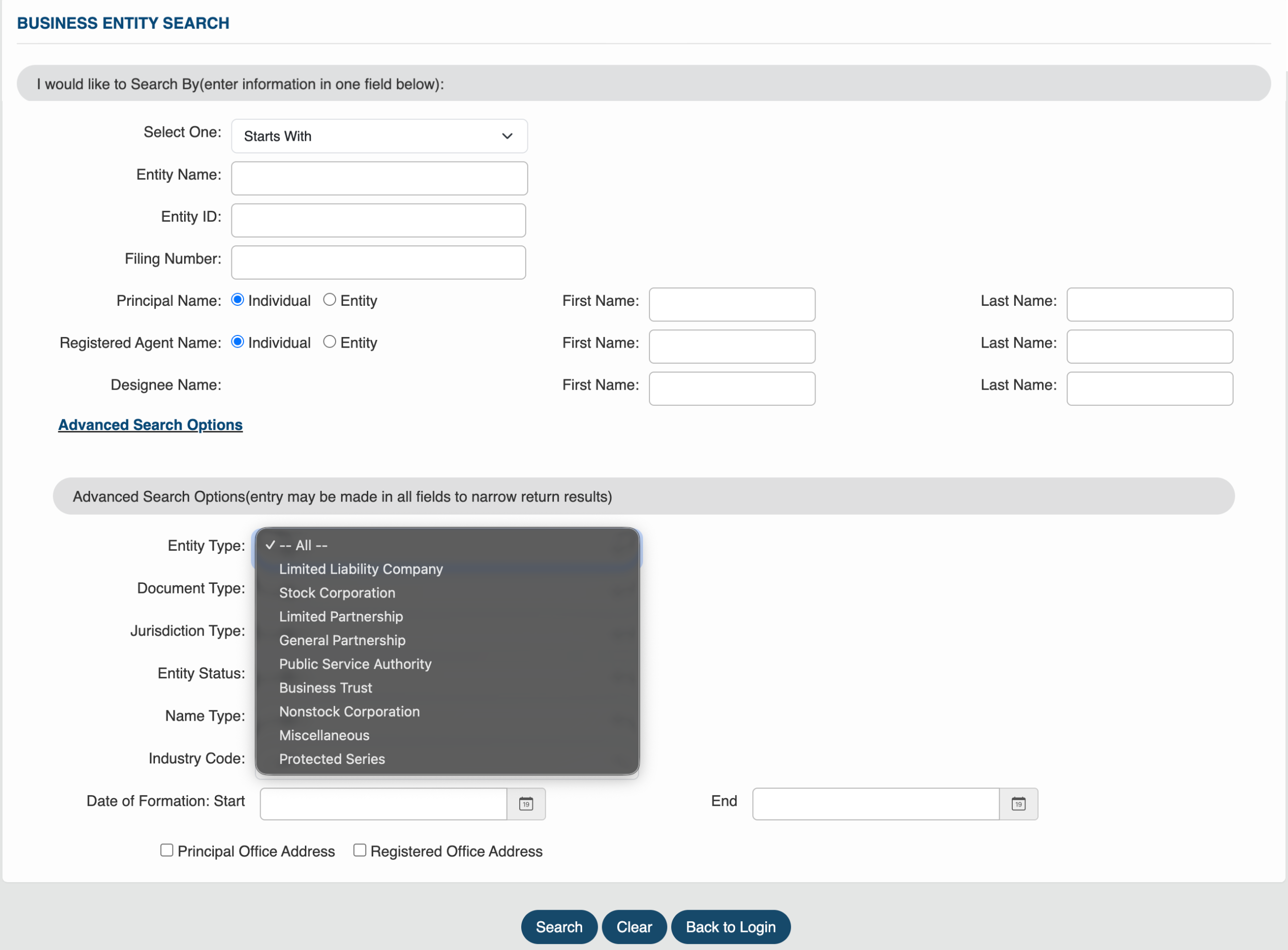This screenshot has height=950, width=1288.
Task: Focus Principal Name First Name field
Action: [733, 304]
